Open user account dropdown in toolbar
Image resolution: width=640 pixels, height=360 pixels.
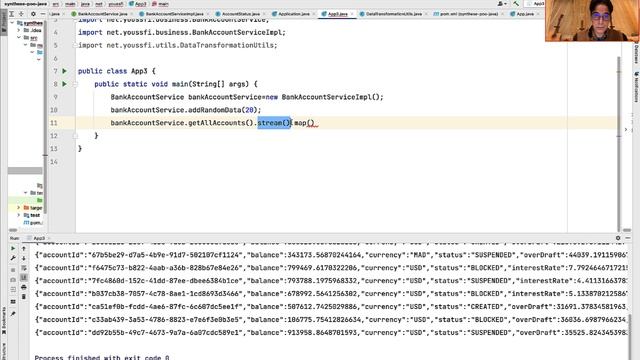pos(502,4)
